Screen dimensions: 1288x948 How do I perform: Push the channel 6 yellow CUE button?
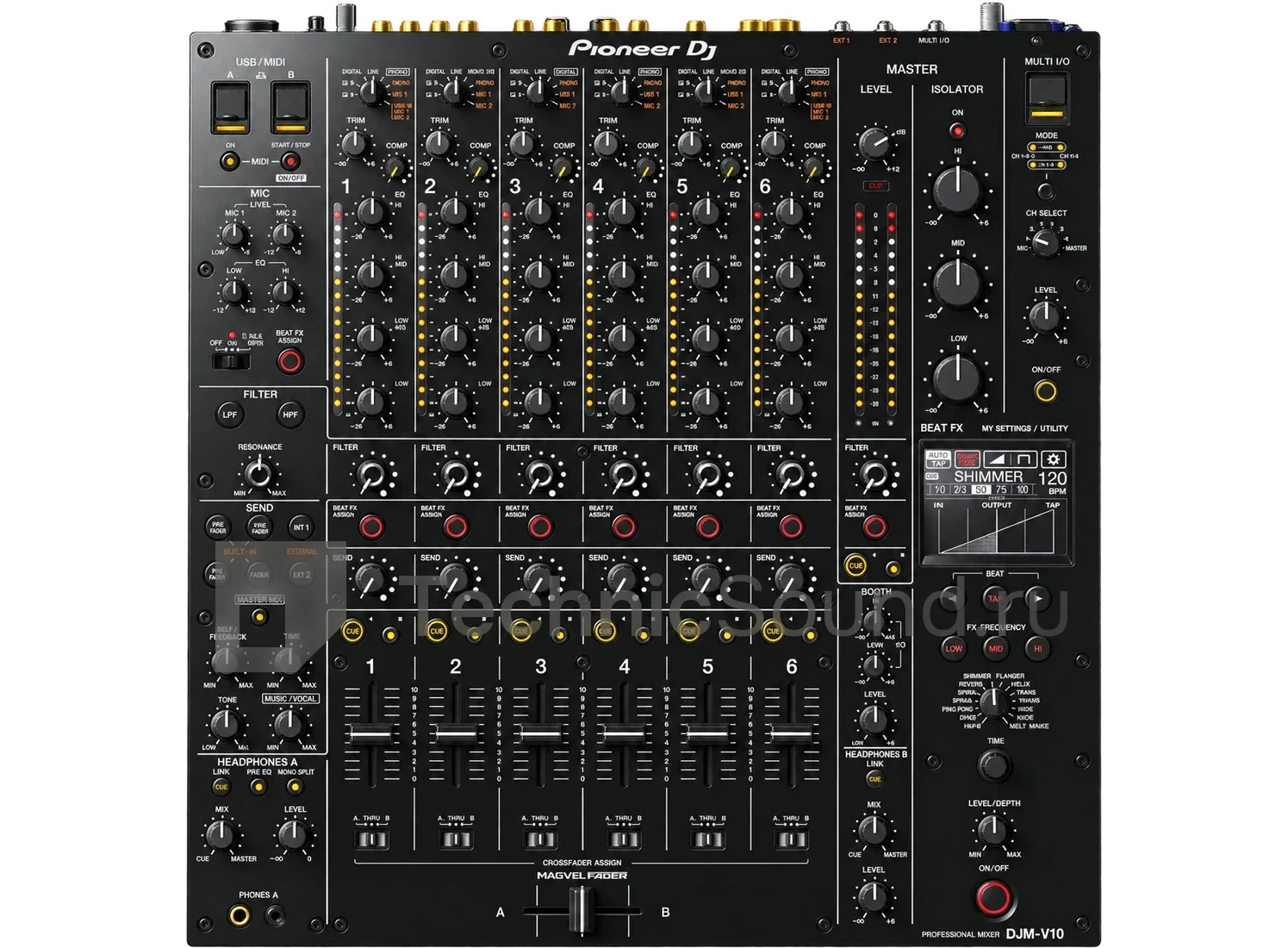pyautogui.click(x=773, y=631)
